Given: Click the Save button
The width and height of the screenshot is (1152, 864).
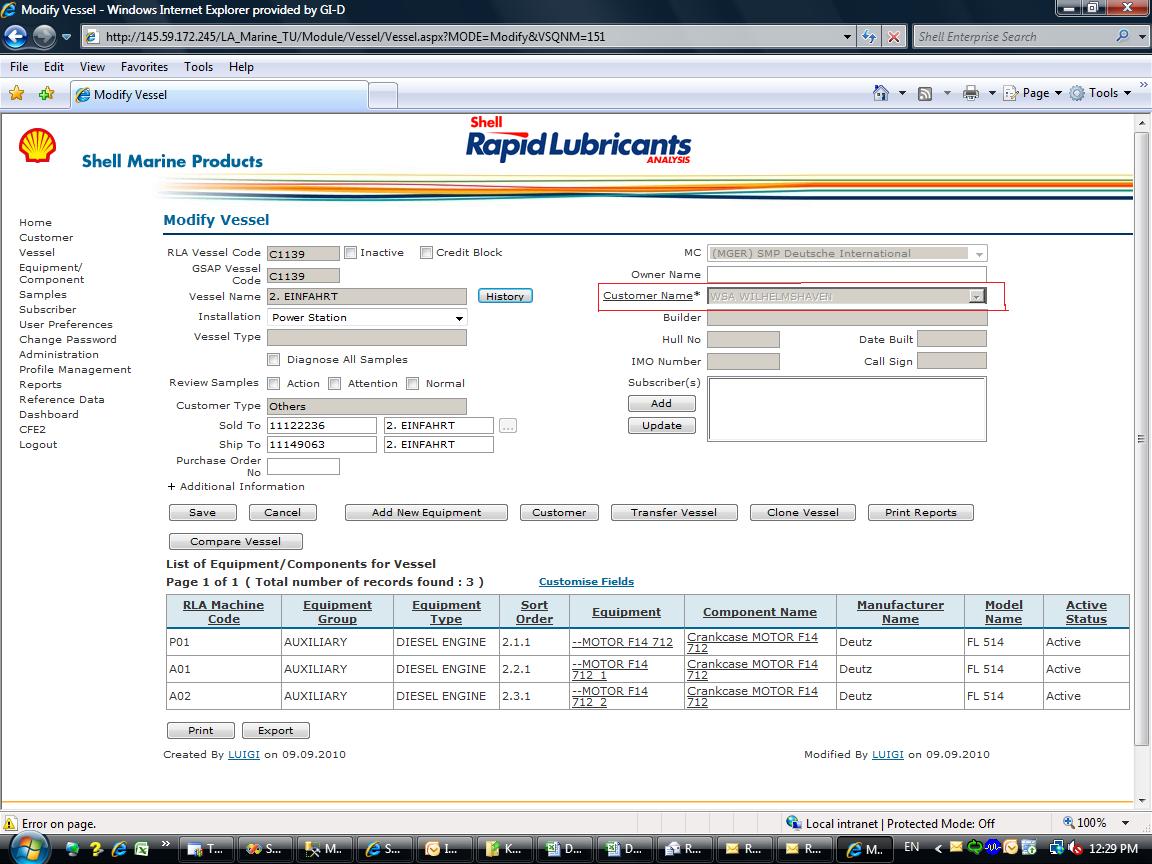Looking at the screenshot, I should pos(203,513).
